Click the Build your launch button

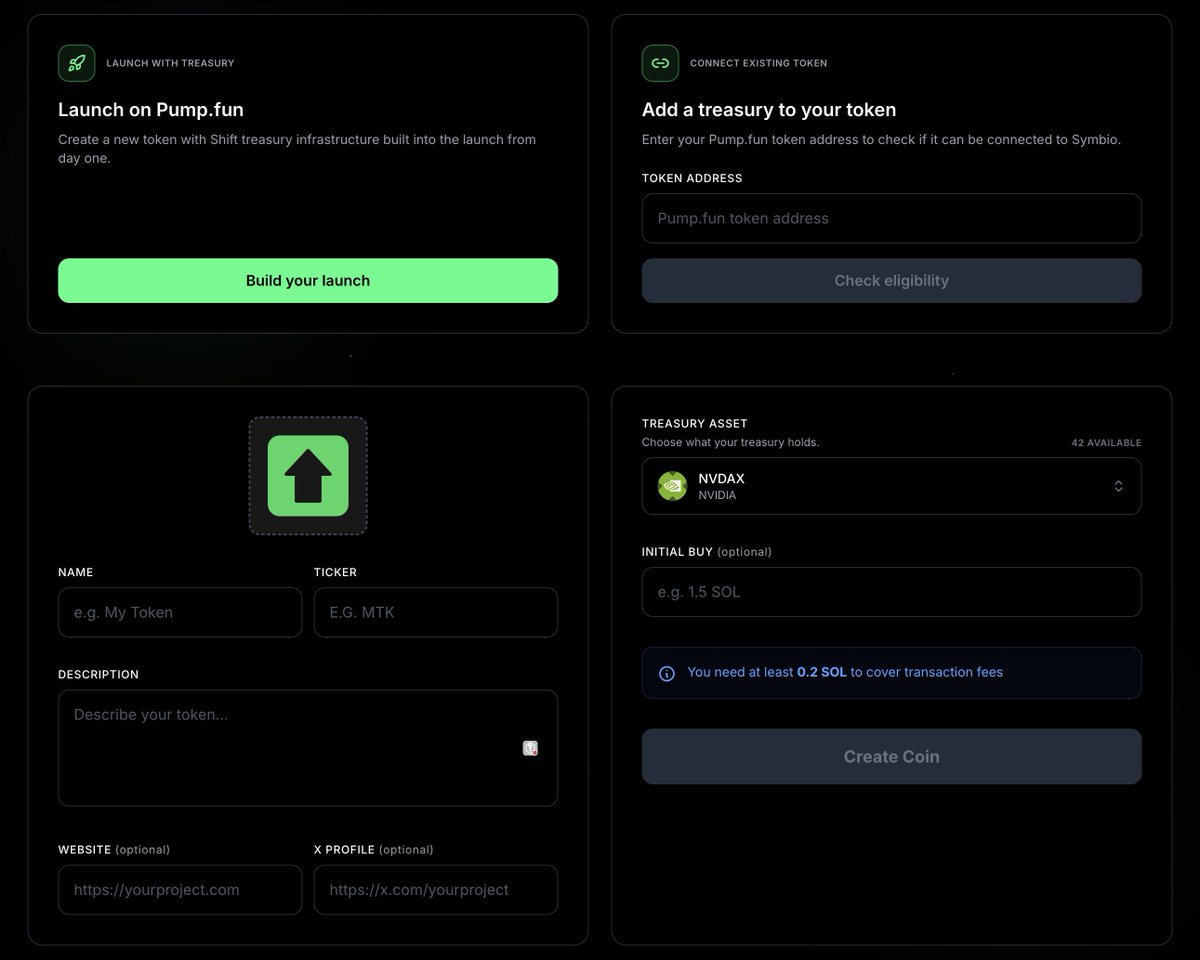pyautogui.click(x=308, y=281)
